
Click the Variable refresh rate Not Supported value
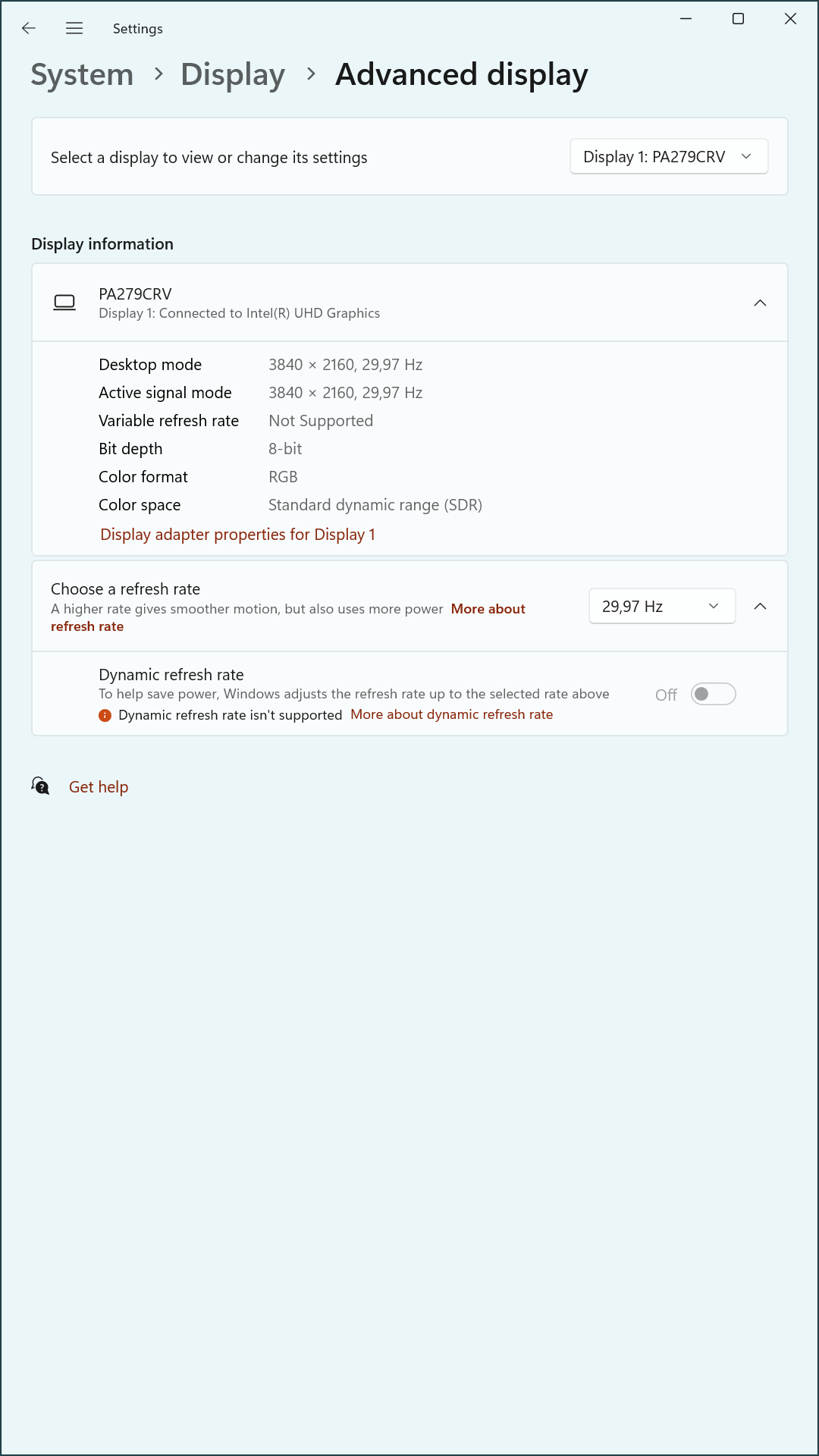tap(321, 421)
